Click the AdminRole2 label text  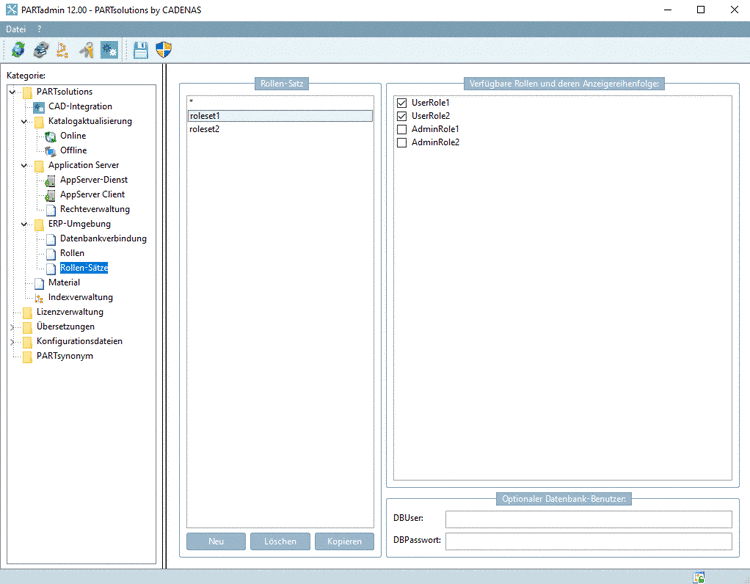(435, 143)
